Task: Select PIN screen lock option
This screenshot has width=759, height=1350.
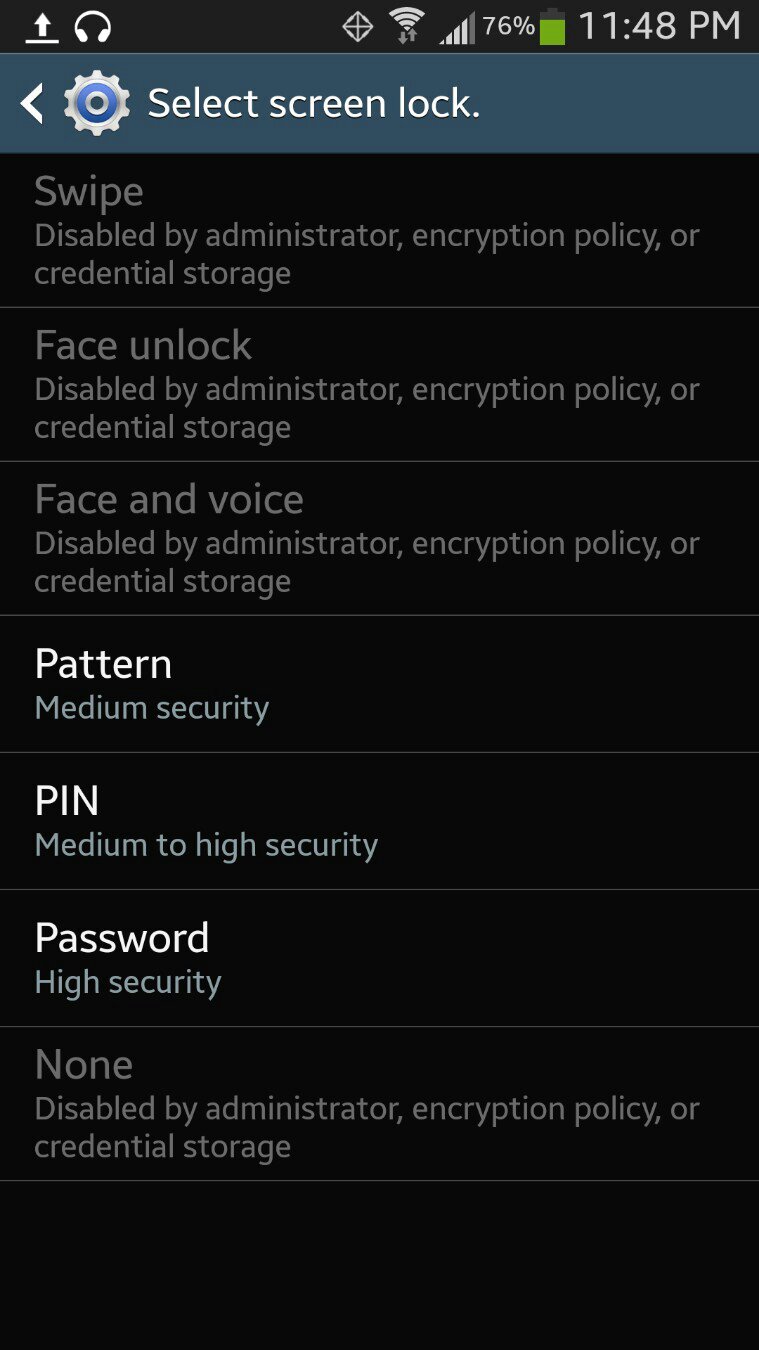Action: click(x=379, y=821)
